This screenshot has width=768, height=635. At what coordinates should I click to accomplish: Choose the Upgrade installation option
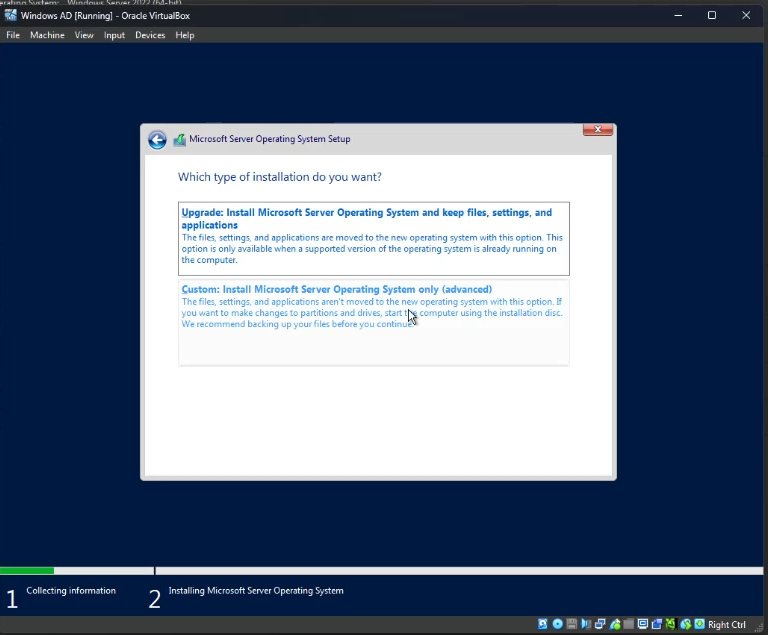point(374,239)
